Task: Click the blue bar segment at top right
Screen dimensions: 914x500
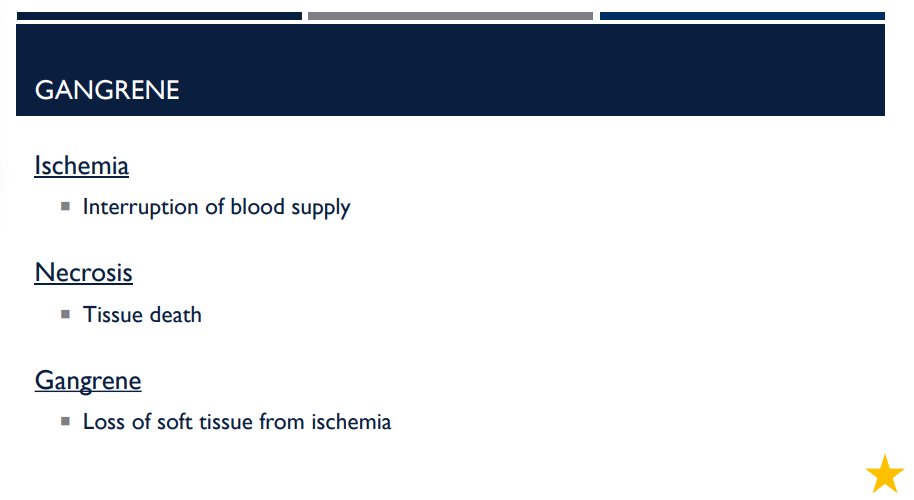Action: click(742, 16)
